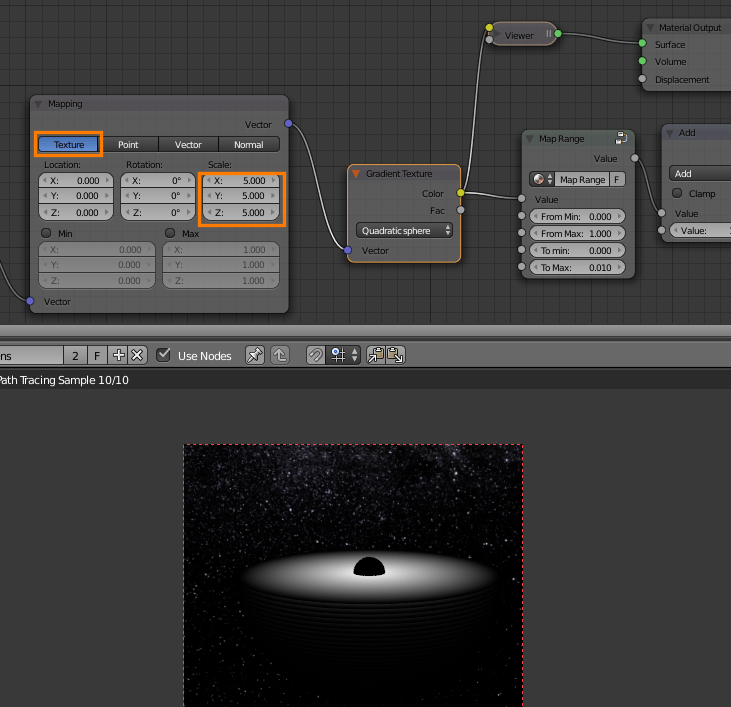Viewport: 731px width, 707px height.
Task: Click the pin node tree icon
Action: click(x=255, y=355)
